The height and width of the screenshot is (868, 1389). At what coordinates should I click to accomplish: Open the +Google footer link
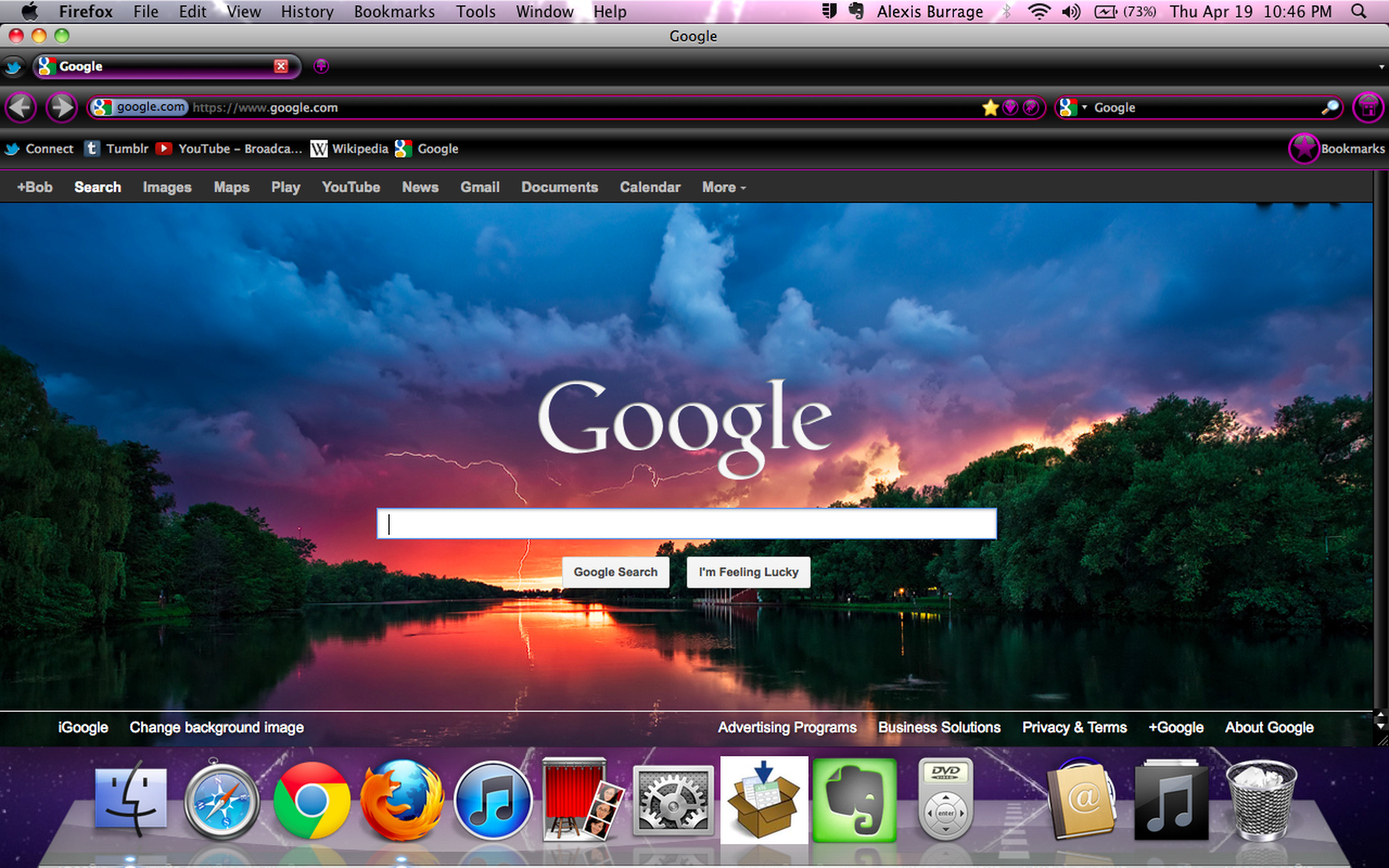(1176, 727)
